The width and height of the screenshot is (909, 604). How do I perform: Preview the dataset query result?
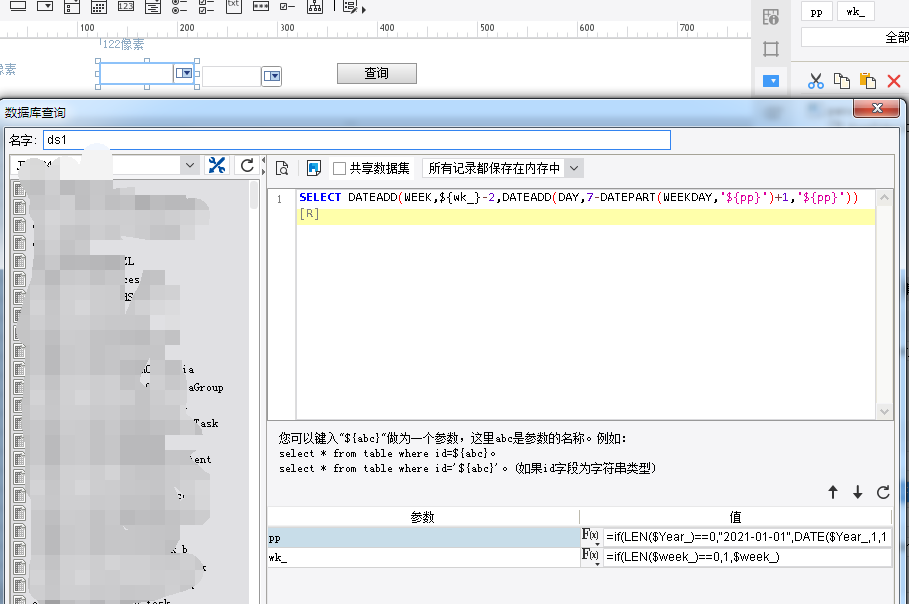pyautogui.click(x=282, y=168)
